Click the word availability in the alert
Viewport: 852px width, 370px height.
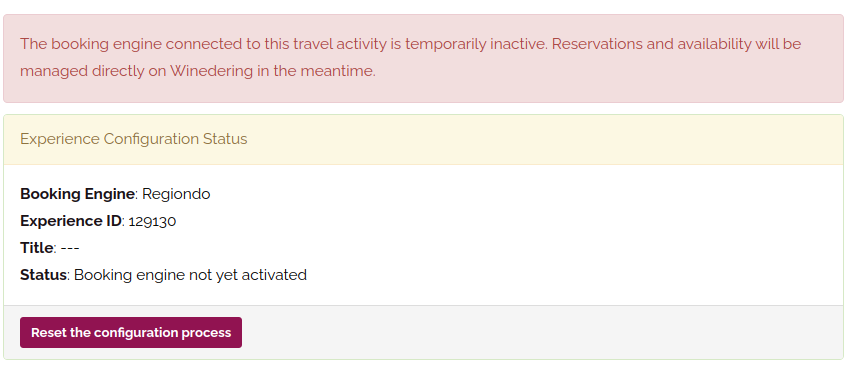[x=714, y=44]
